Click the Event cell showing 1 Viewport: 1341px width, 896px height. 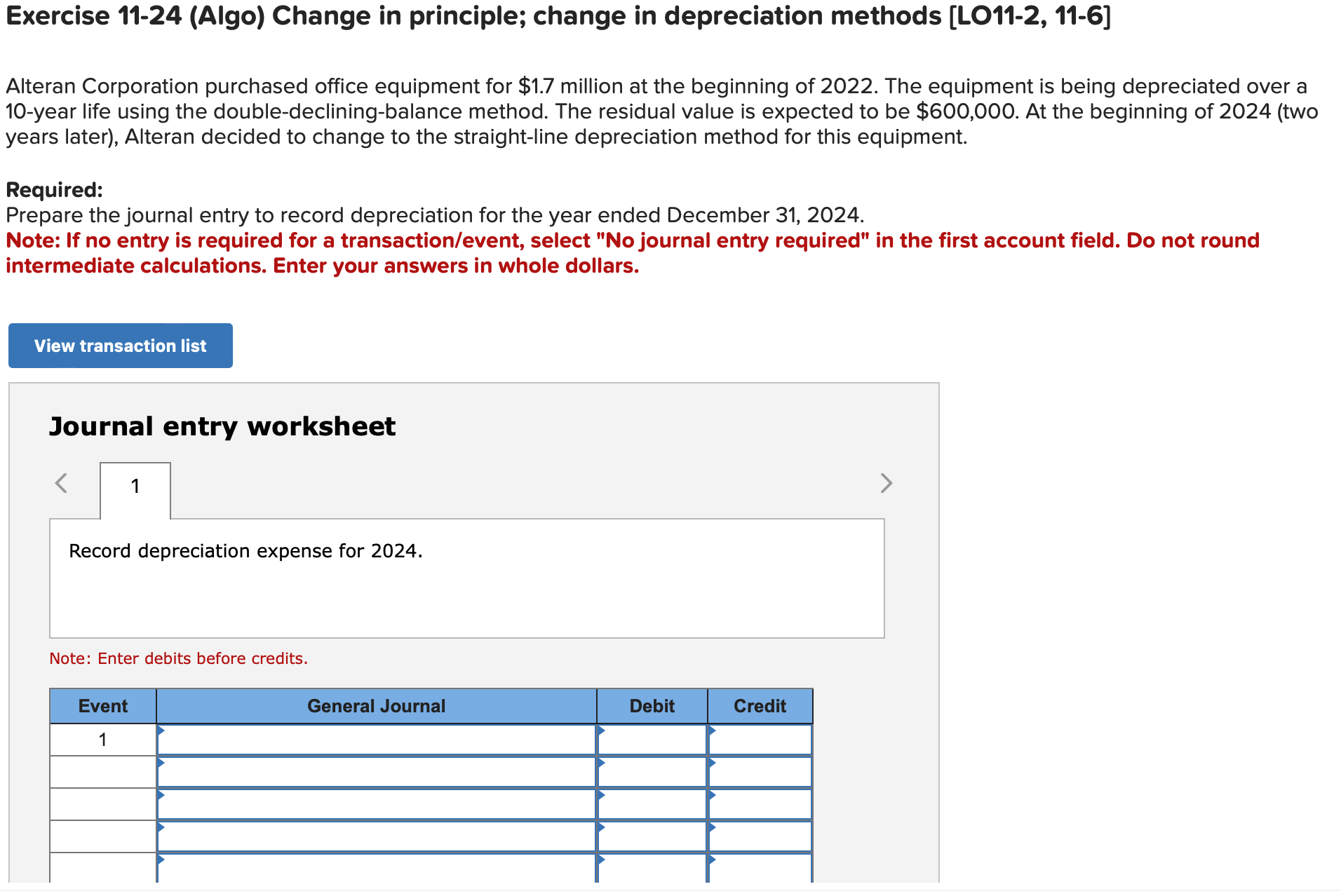(102, 739)
